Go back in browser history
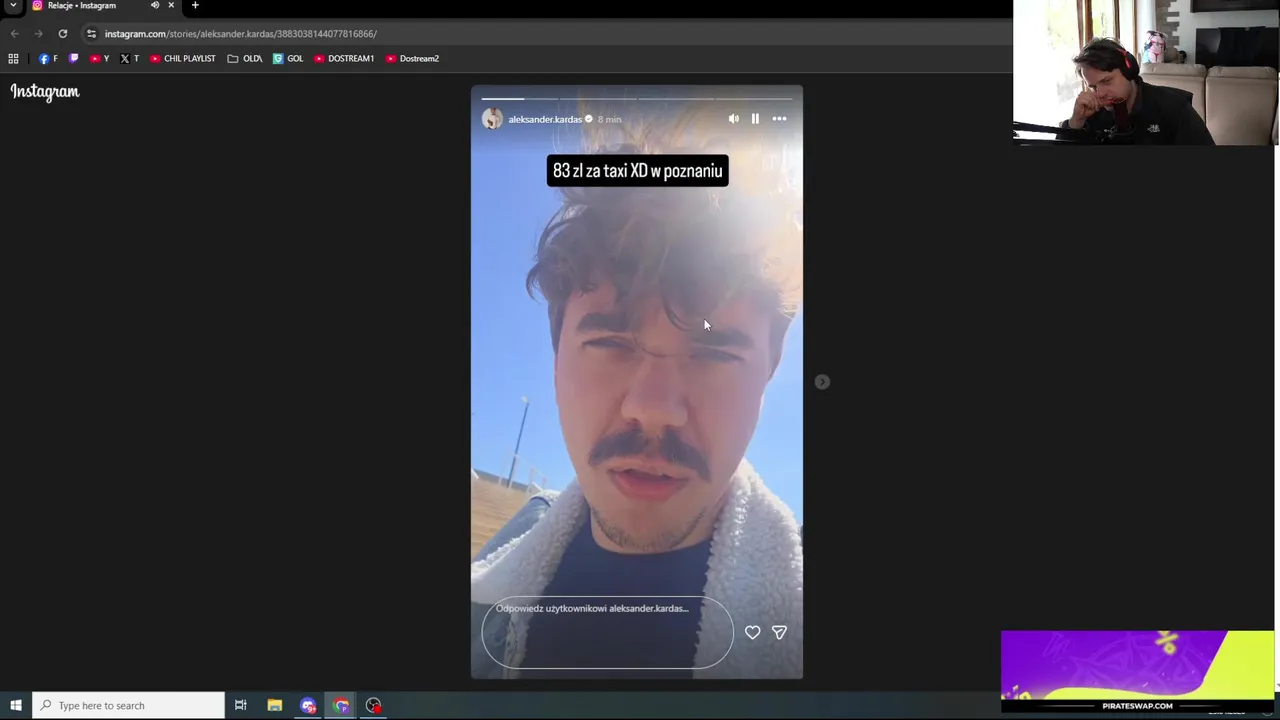 (x=14, y=34)
